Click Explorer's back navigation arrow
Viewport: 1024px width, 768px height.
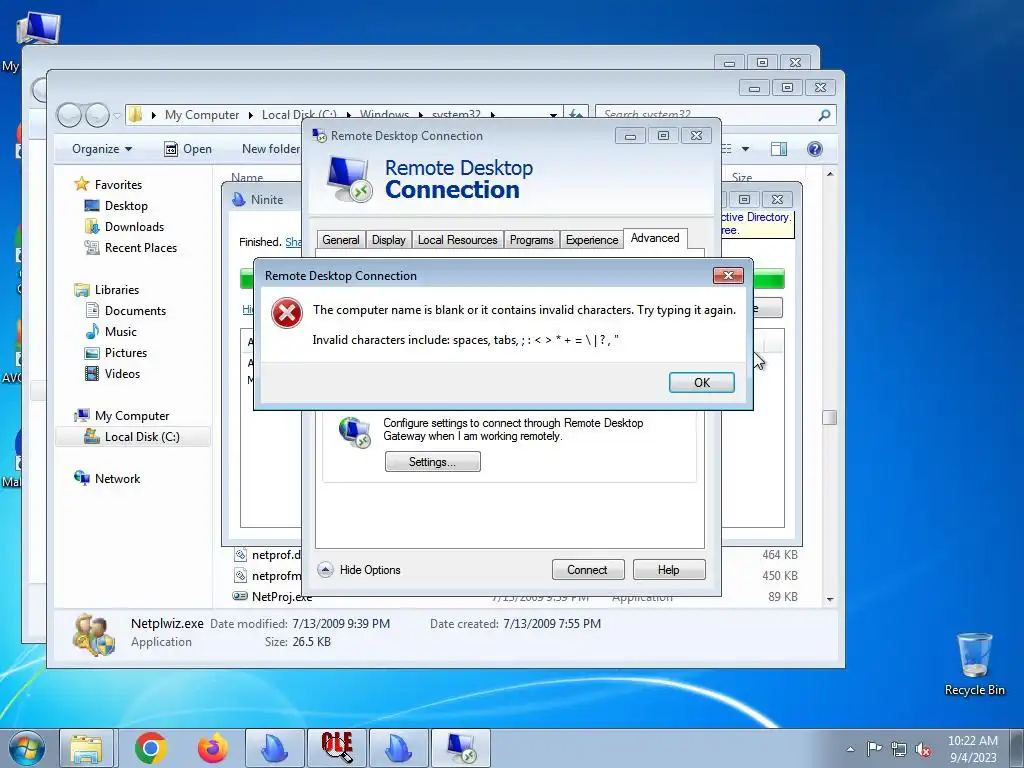click(x=69, y=116)
